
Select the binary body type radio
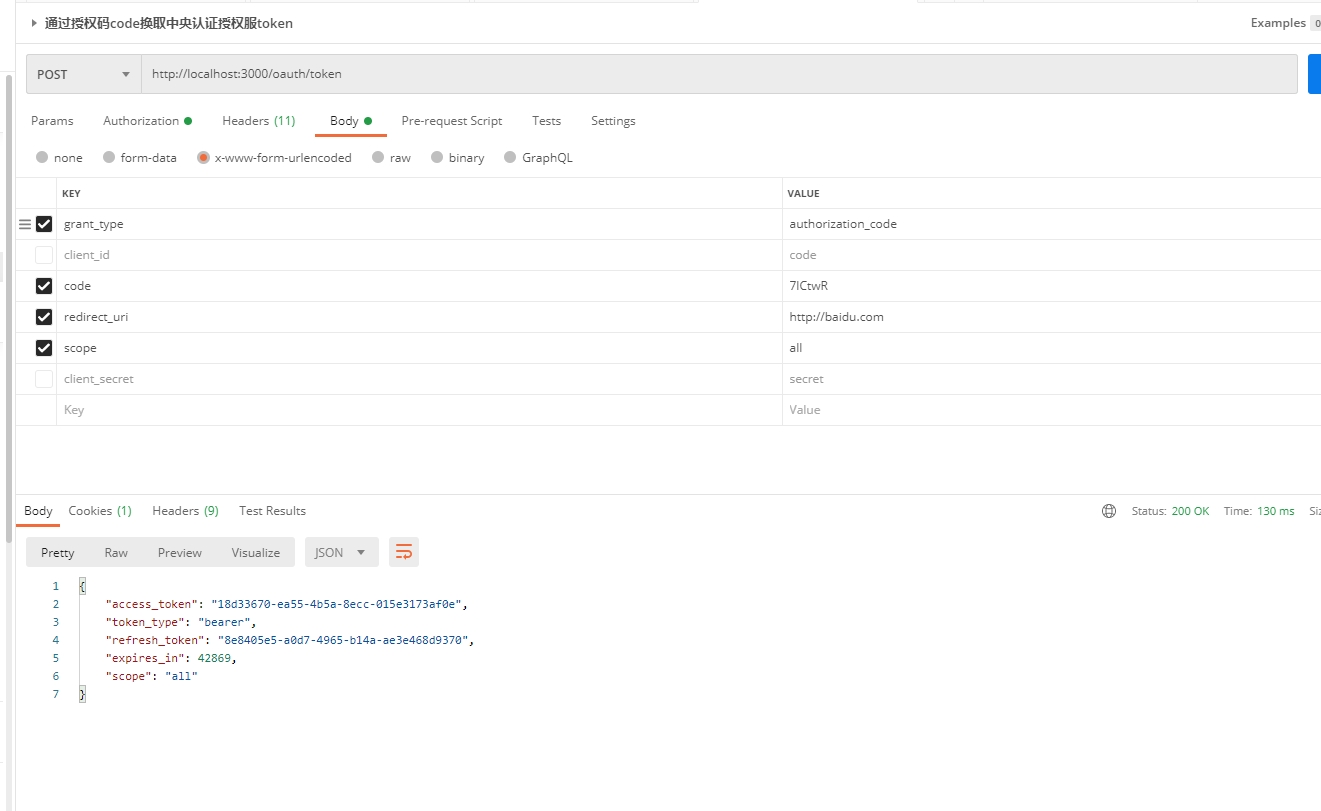tap(436, 157)
